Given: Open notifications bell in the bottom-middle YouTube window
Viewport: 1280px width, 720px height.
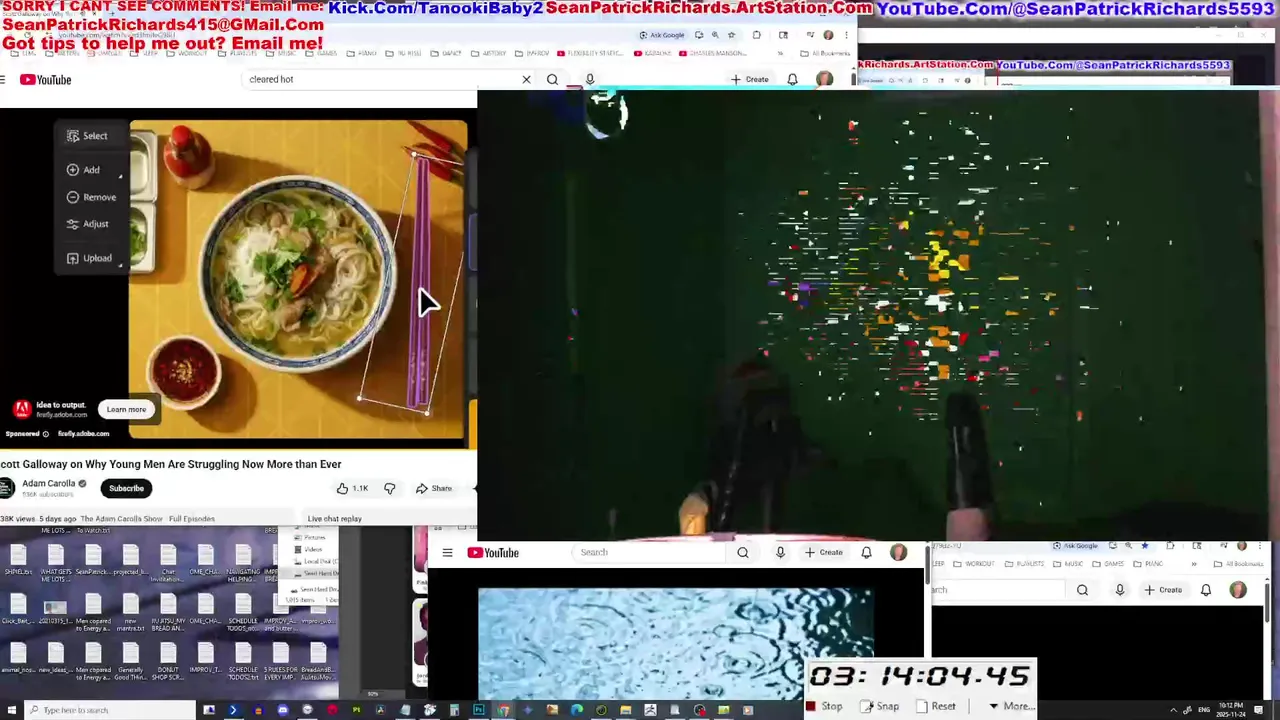Looking at the screenshot, I should (866, 552).
